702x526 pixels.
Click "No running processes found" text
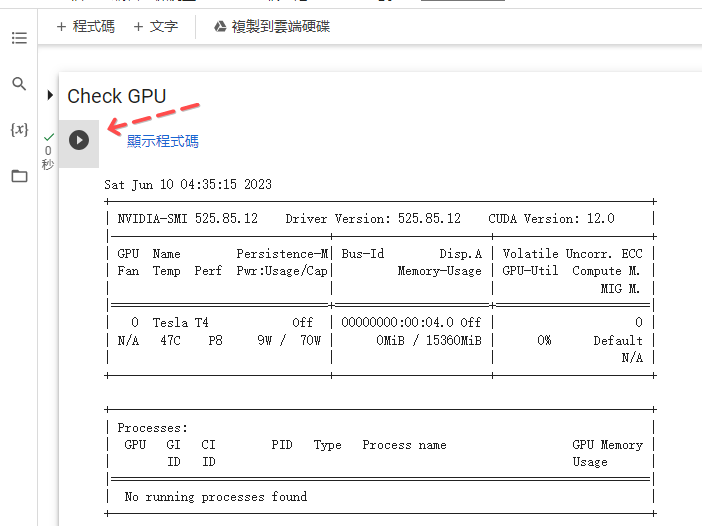tap(215, 497)
